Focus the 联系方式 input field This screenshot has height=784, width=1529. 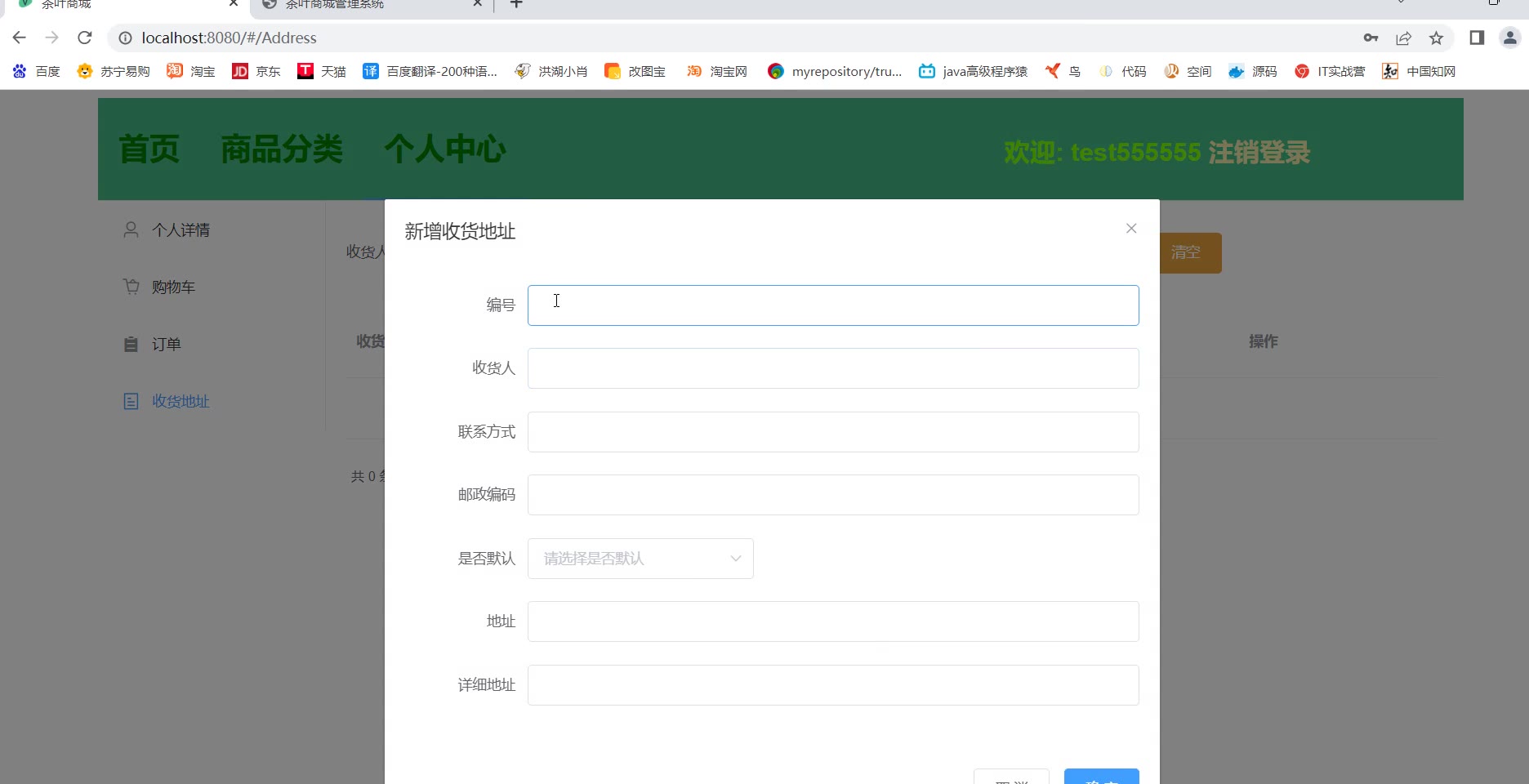pyautogui.click(x=833, y=432)
